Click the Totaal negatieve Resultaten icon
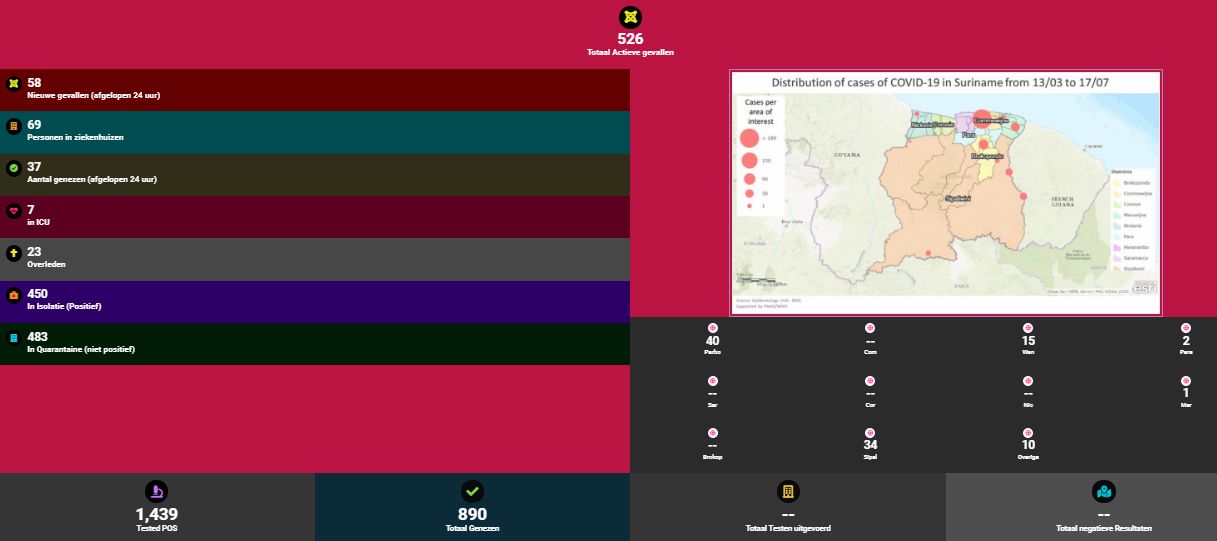Viewport: 1217px width, 541px height. coord(1103,491)
